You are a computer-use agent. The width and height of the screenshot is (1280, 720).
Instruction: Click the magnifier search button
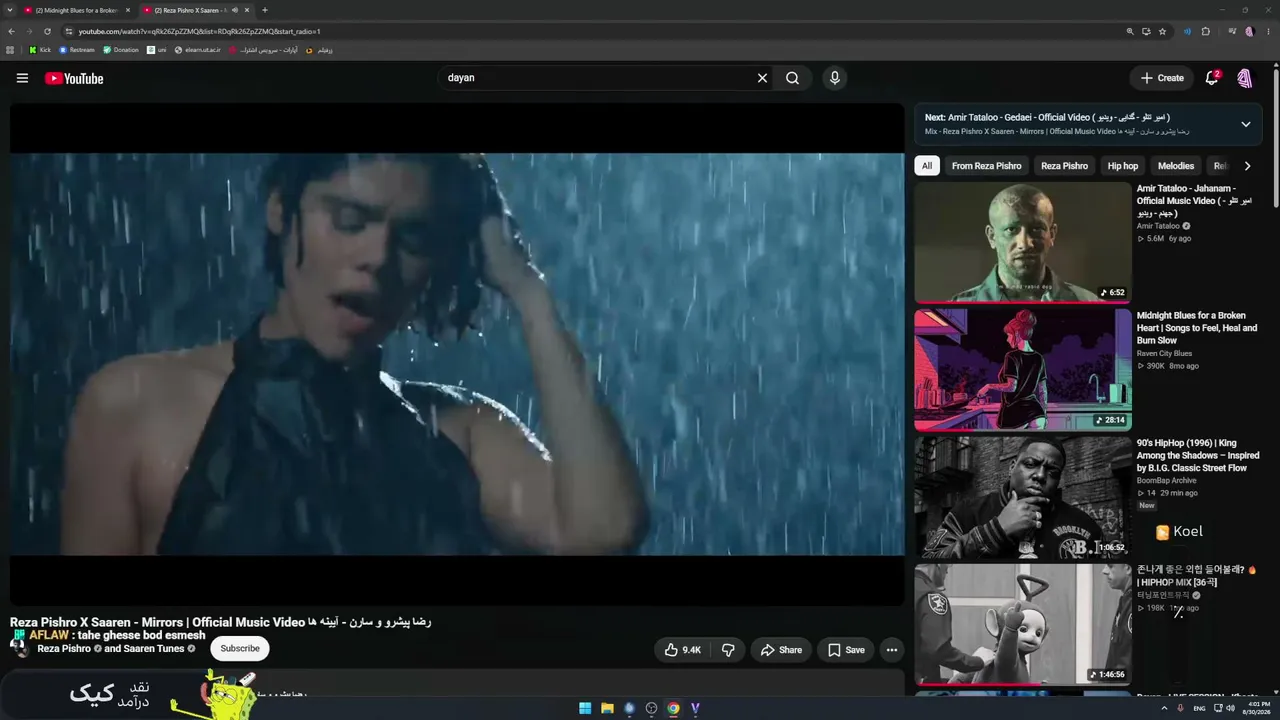[x=792, y=78]
